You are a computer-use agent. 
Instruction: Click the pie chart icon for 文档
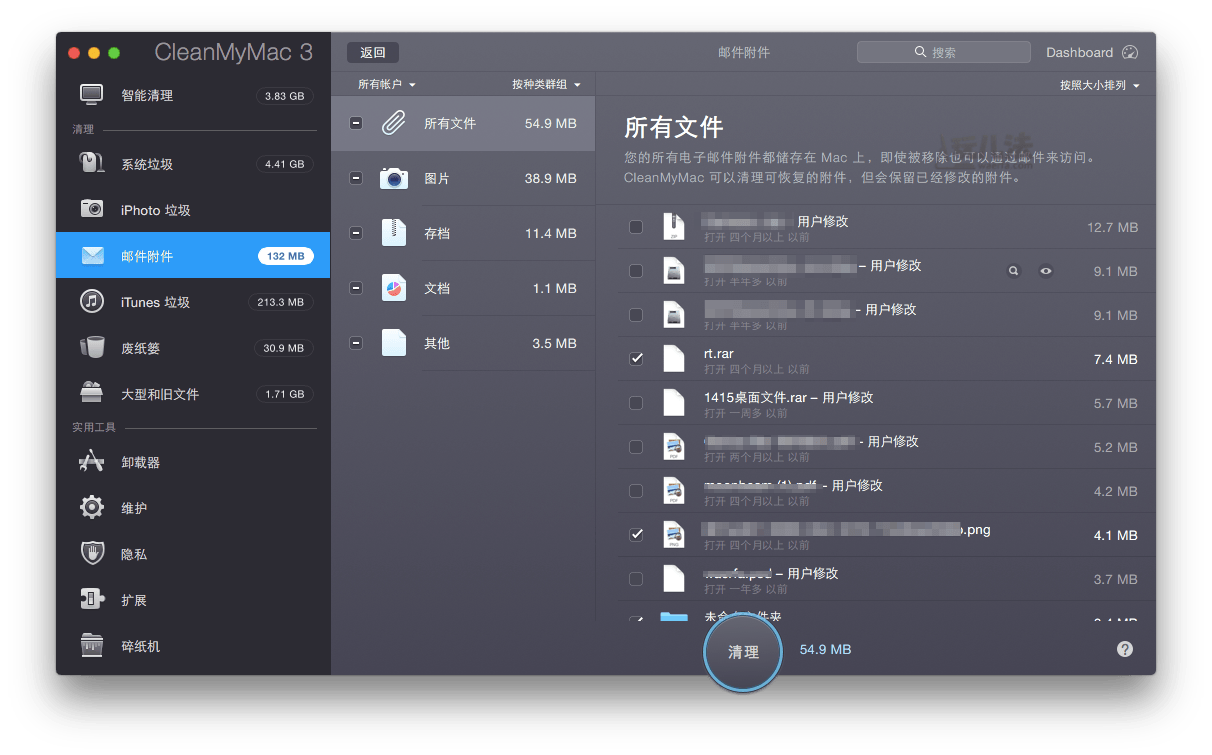coord(394,288)
